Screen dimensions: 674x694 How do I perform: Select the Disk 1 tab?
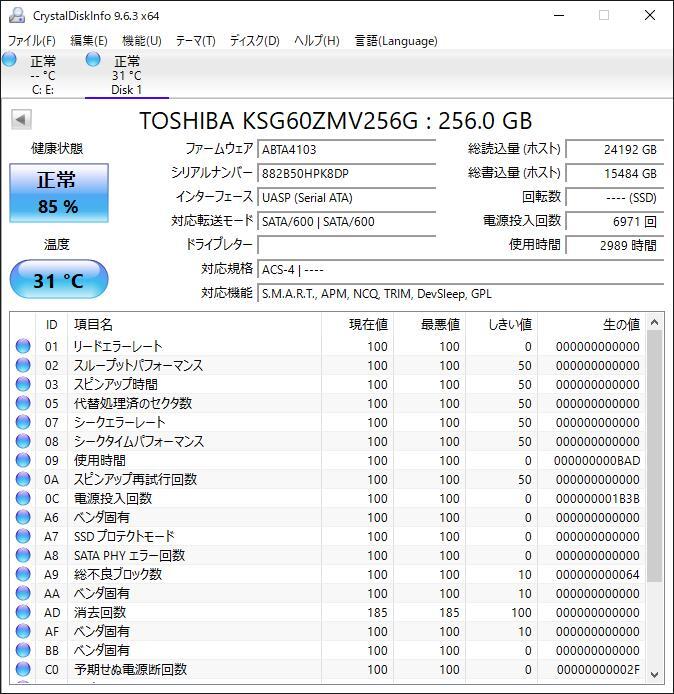point(127,74)
